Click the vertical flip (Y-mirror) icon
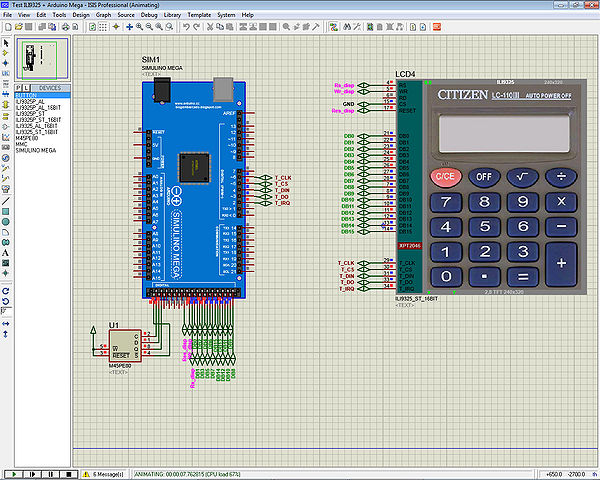 point(6,334)
